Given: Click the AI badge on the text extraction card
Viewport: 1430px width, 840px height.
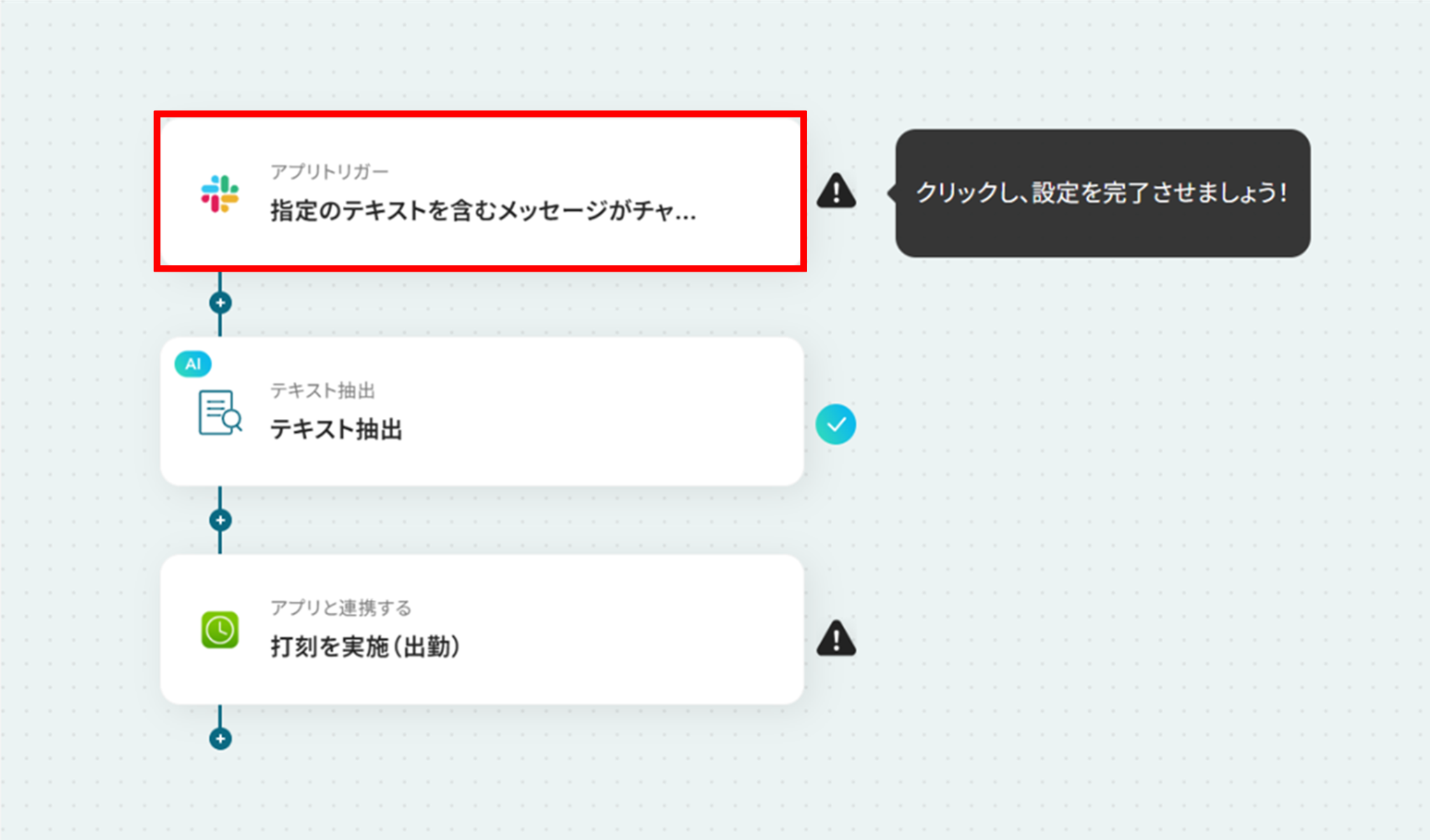Looking at the screenshot, I should coord(193,364).
